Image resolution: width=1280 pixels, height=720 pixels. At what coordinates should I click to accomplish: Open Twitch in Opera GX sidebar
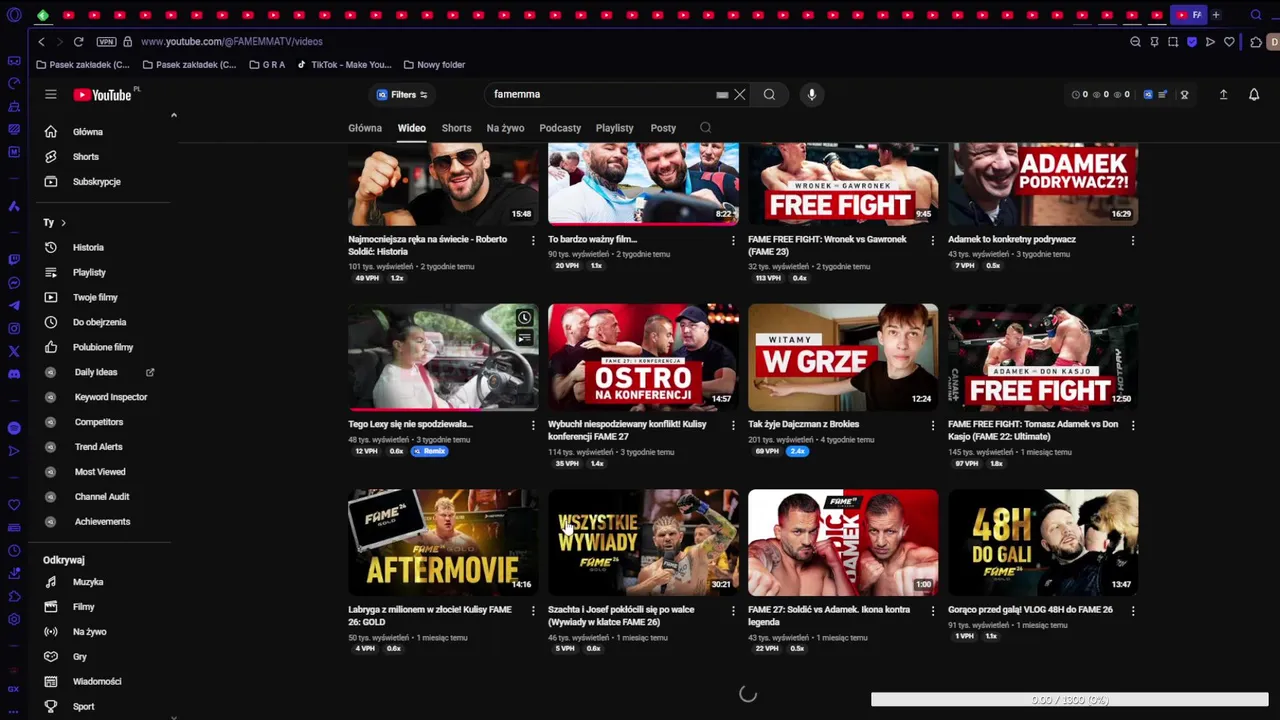click(14, 260)
